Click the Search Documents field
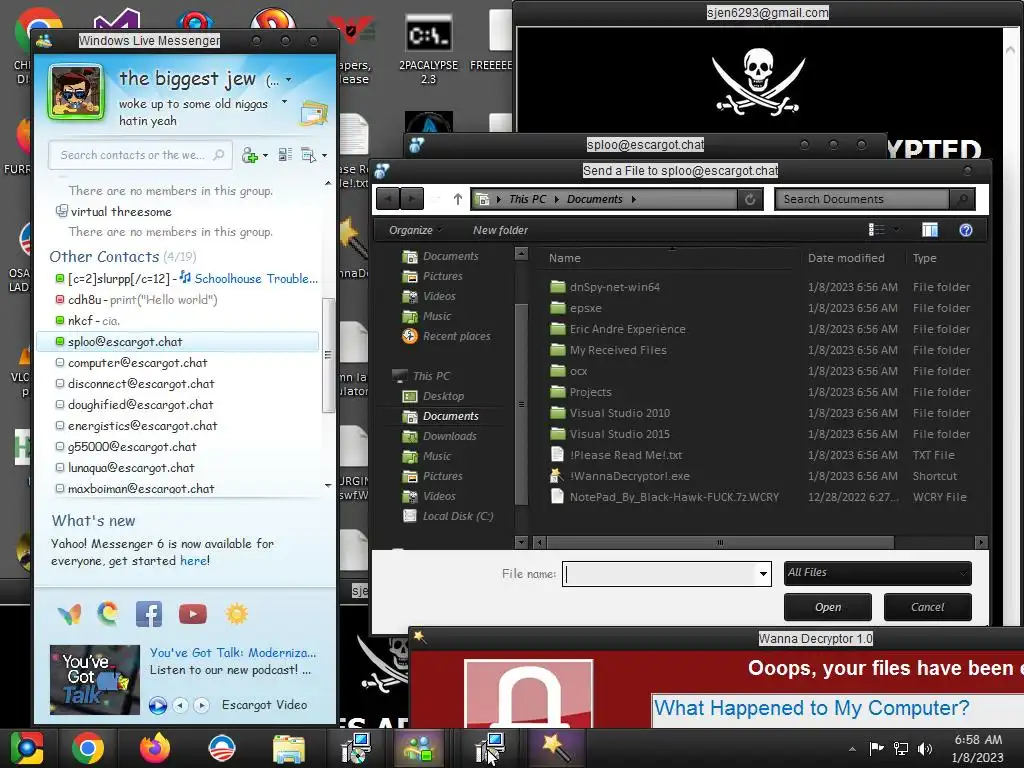The width and height of the screenshot is (1024, 768). [x=863, y=199]
